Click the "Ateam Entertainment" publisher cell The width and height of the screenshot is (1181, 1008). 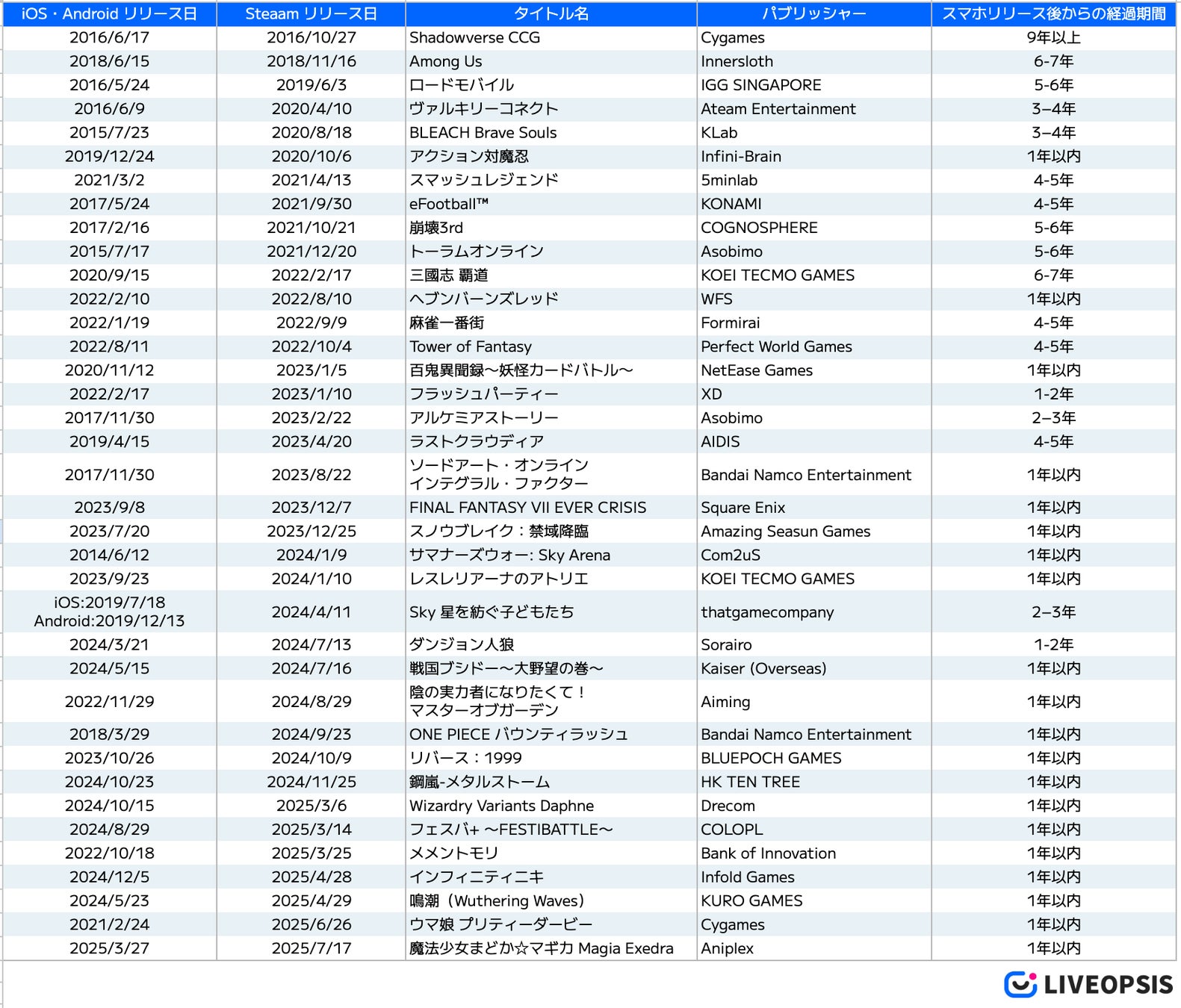click(x=814, y=109)
